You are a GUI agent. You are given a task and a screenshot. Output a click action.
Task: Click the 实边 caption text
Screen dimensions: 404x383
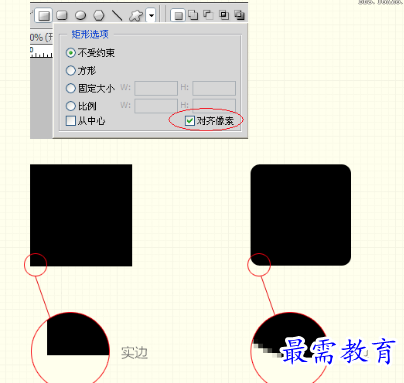click(x=134, y=353)
